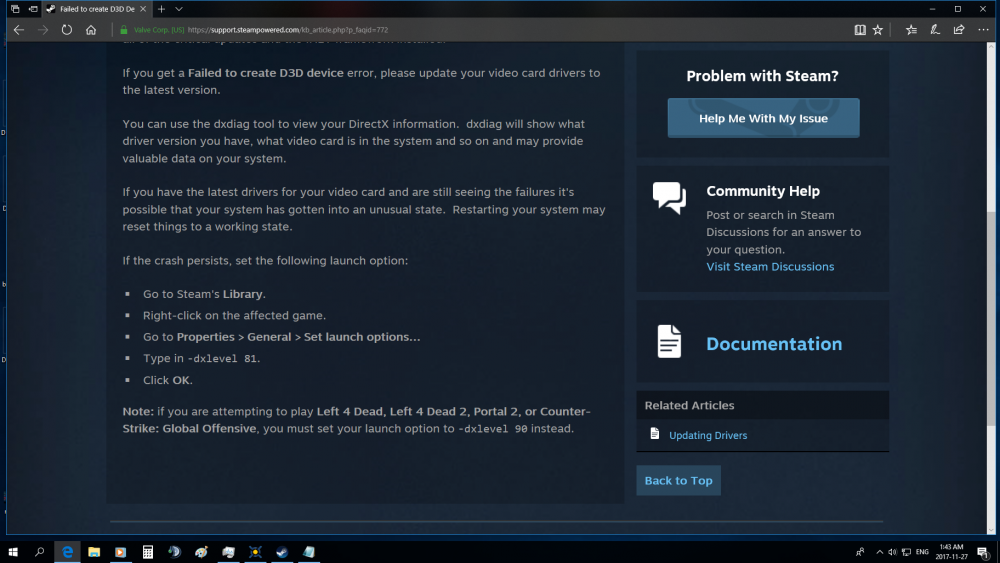
Task: Click the Add notes pen icon
Action: (934, 30)
